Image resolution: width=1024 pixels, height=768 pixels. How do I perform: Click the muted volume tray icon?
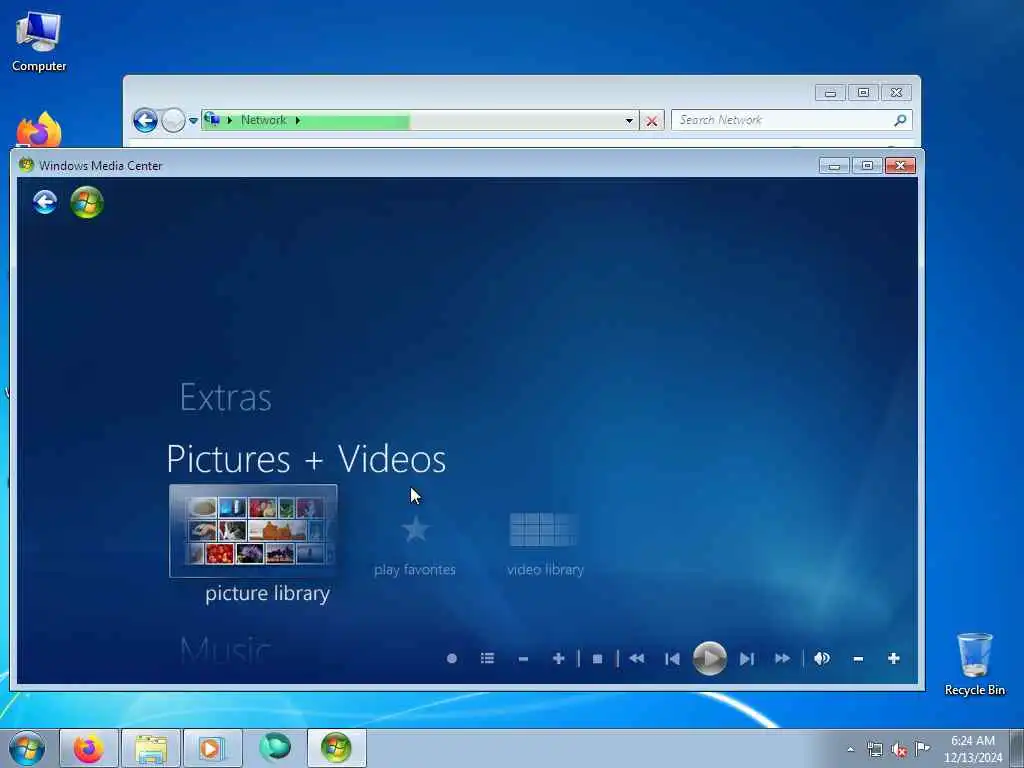click(899, 749)
